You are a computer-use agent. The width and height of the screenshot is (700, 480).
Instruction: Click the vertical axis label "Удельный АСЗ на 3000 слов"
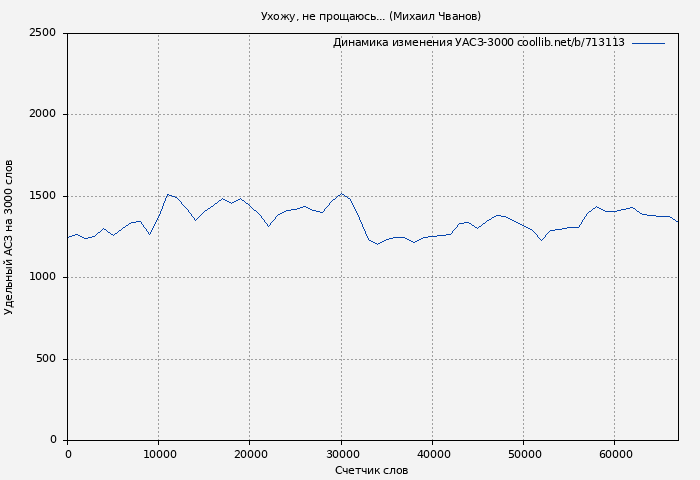pos(10,237)
